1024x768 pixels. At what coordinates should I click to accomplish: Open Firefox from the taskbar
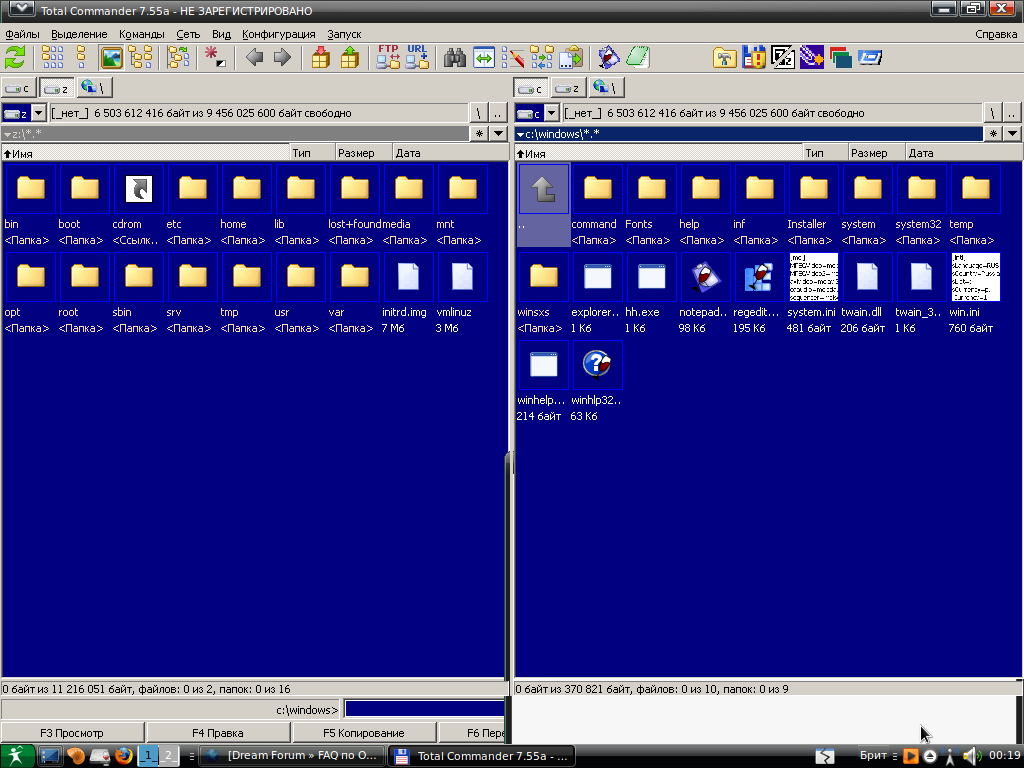pyautogui.click(x=123, y=756)
